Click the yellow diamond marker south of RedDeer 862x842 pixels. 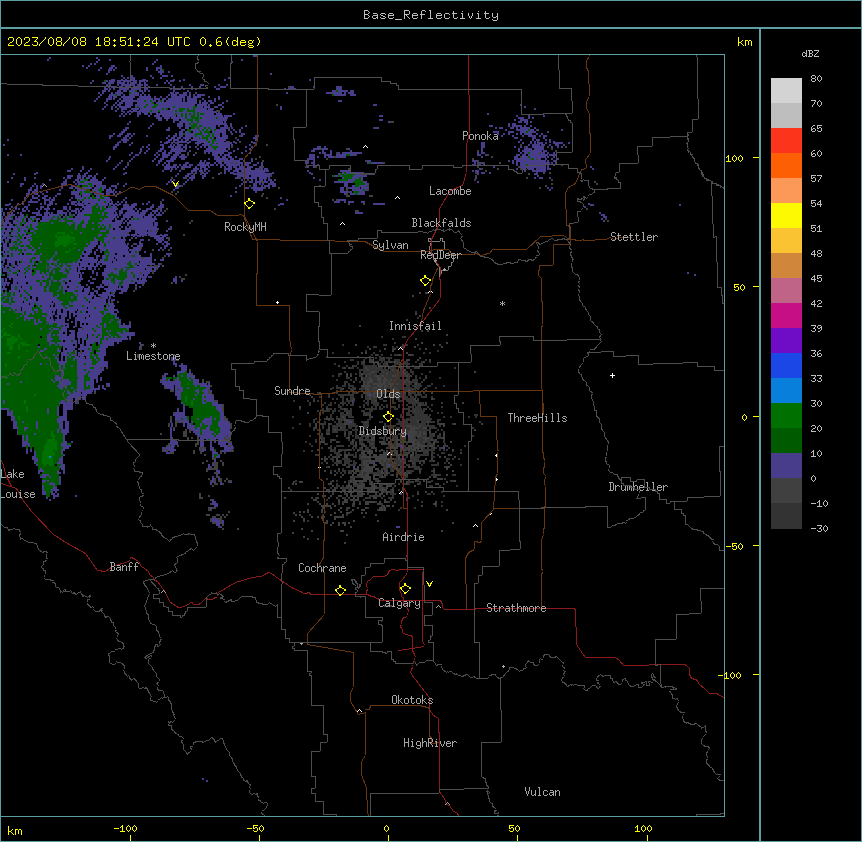[x=426, y=281]
